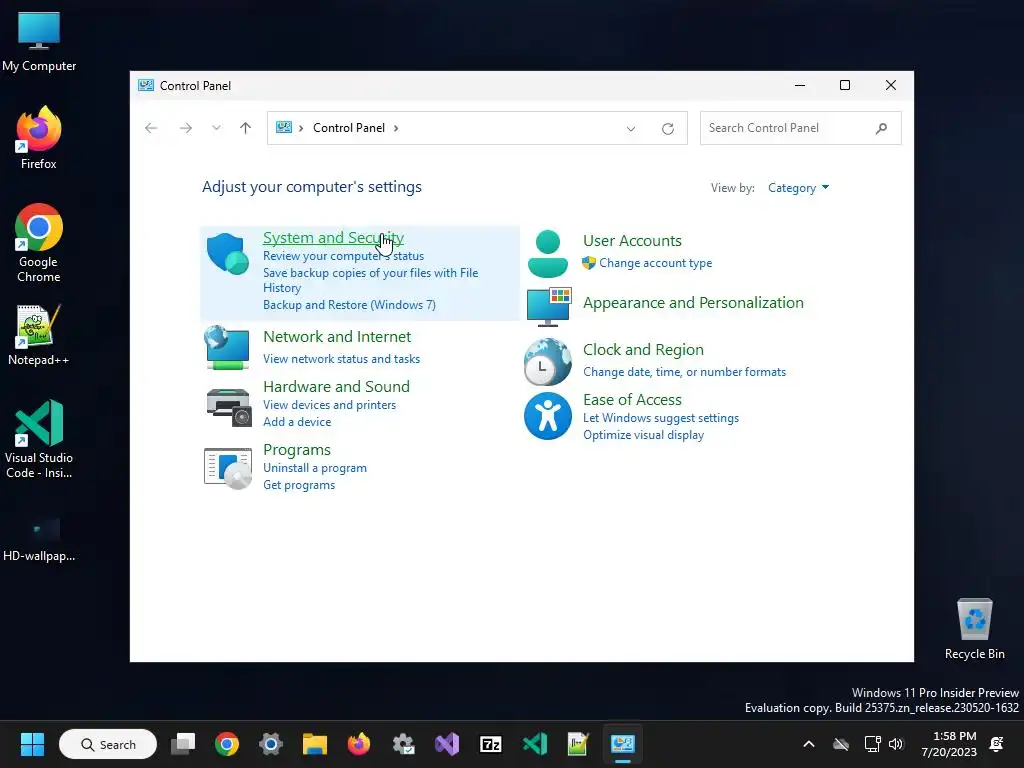Open the Network and Internet heading link
1024x768 pixels.
pyautogui.click(x=337, y=336)
